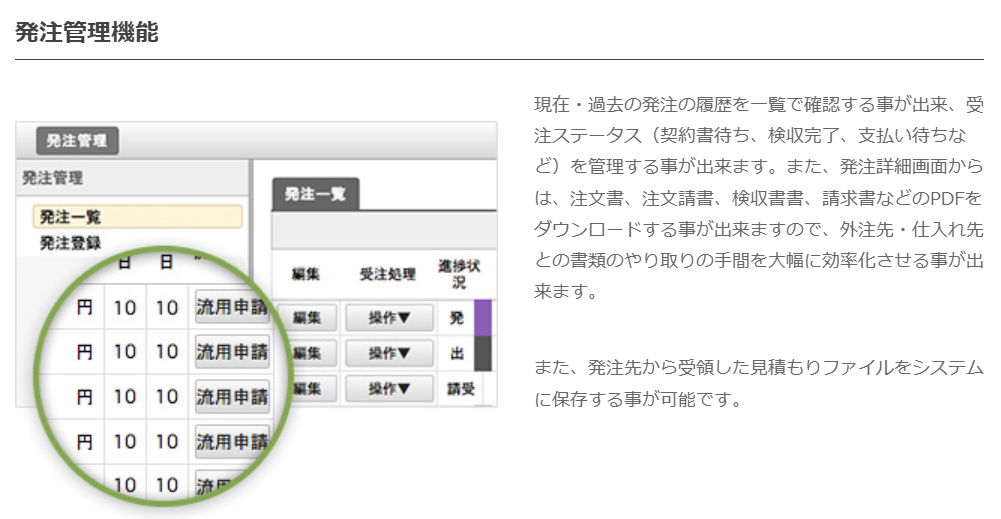Screen dimensions: 1001x519
Task: Open the 操作▼ dropdown in third row
Action: 388,388
